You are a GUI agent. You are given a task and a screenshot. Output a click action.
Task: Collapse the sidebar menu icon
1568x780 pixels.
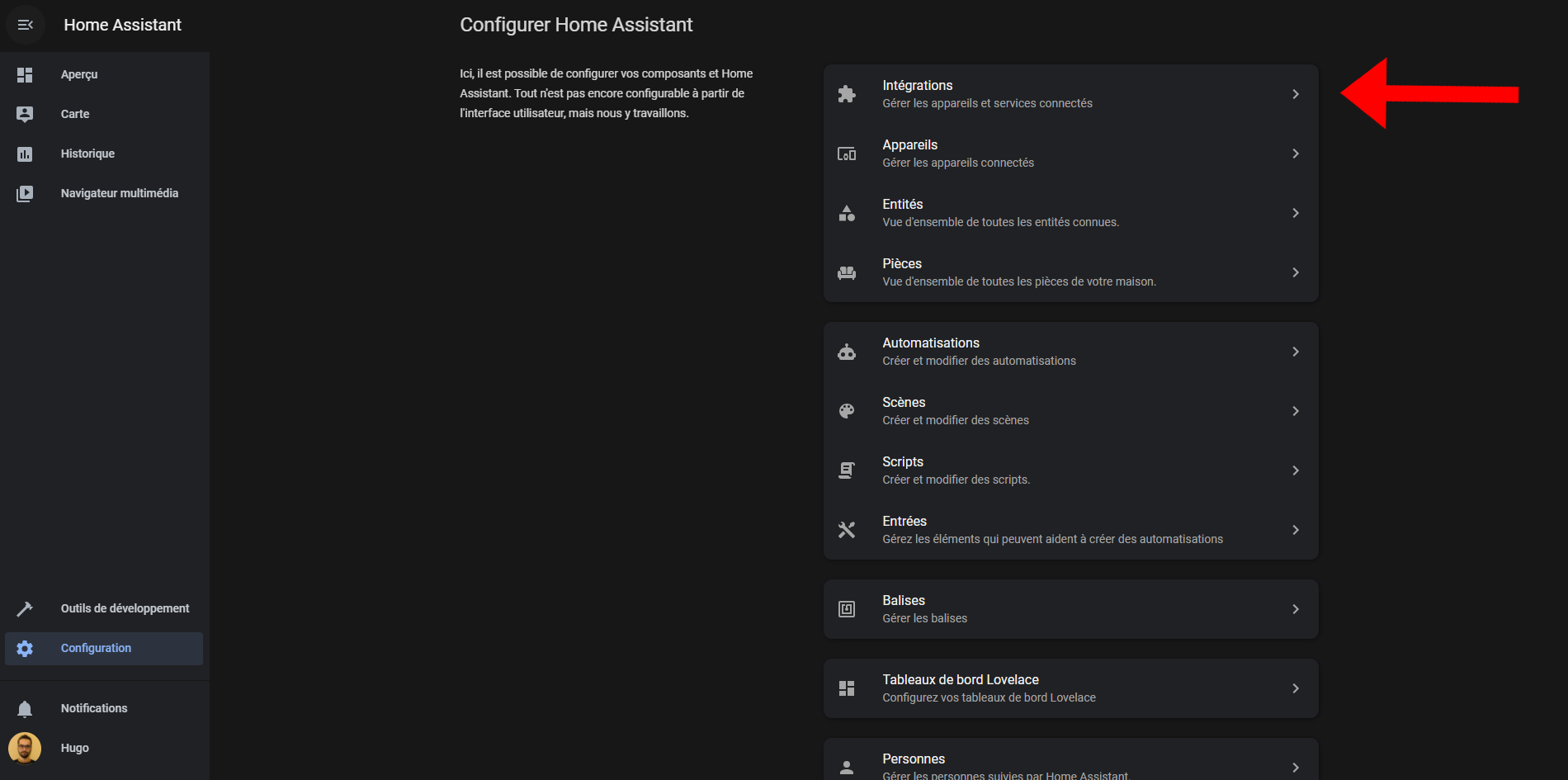(x=25, y=25)
